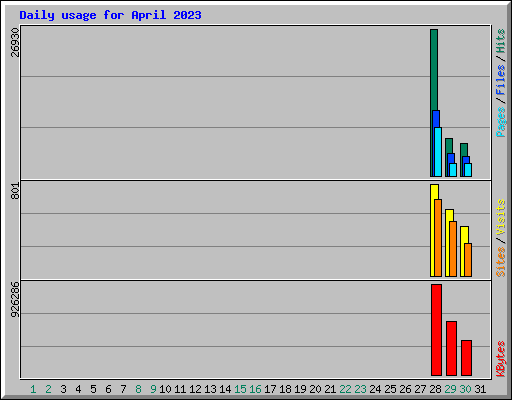
Task: Click day 31 on the x-axis
Action: pyautogui.click(x=480, y=389)
